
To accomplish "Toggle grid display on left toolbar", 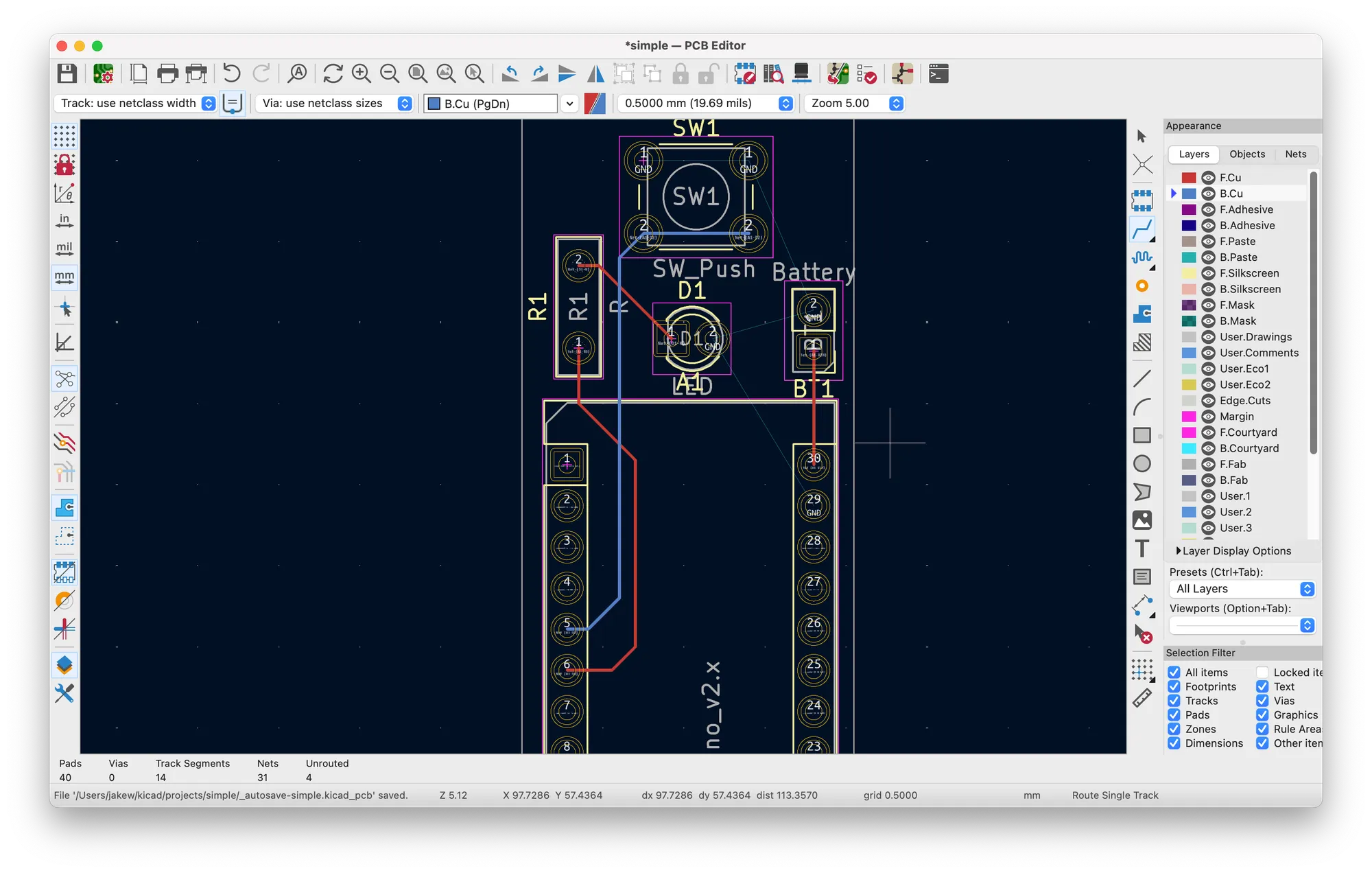I will pos(64,136).
